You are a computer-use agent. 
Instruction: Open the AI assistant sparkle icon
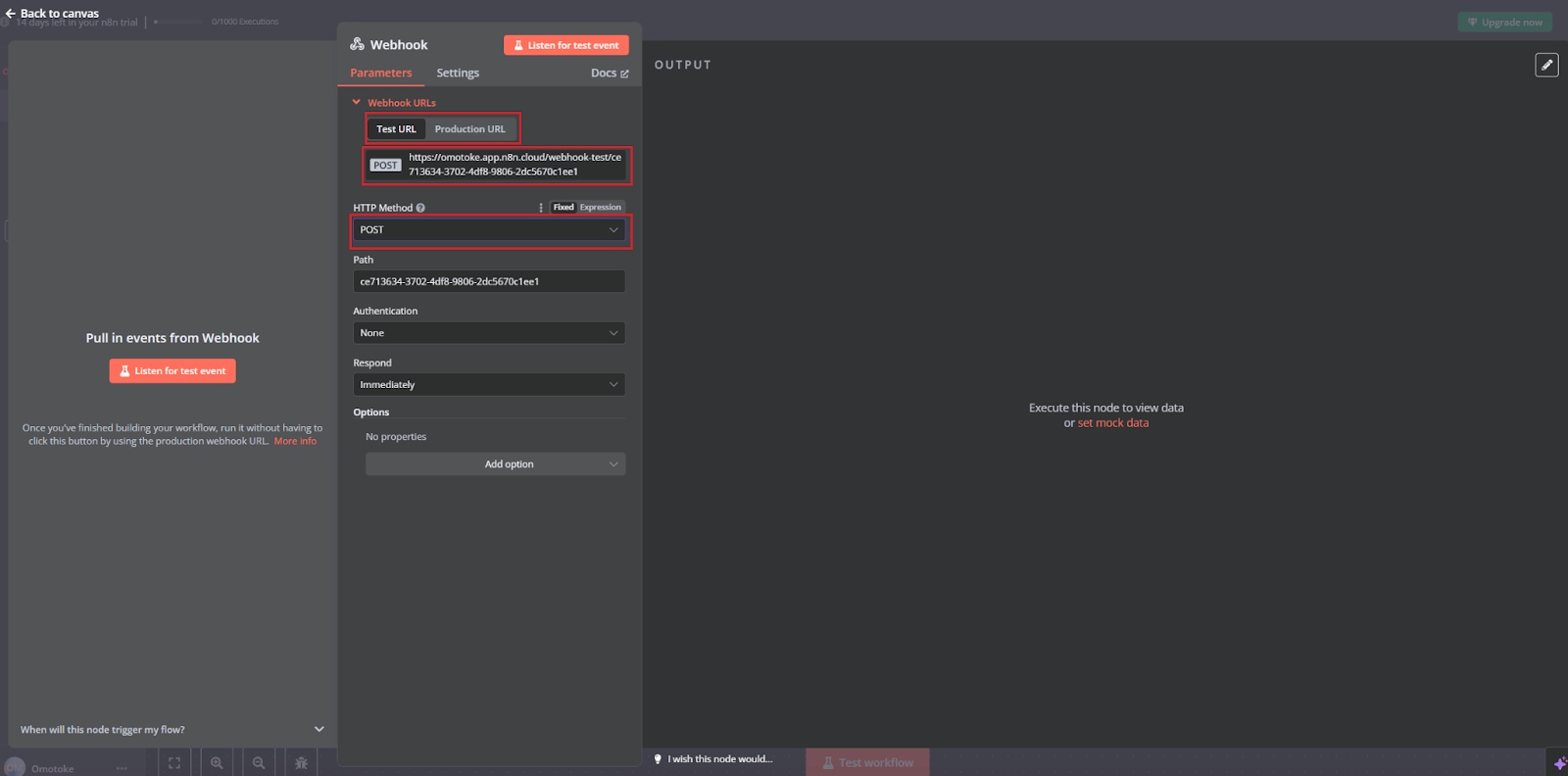point(1558,763)
